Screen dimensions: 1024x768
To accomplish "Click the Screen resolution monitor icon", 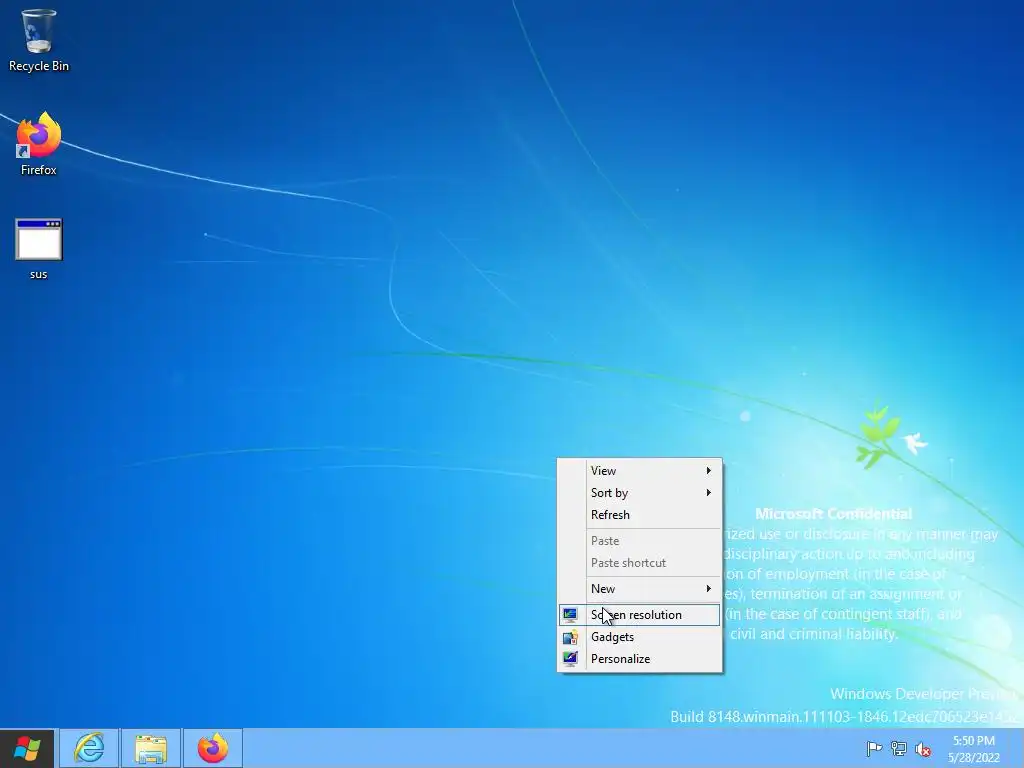I will [570, 615].
